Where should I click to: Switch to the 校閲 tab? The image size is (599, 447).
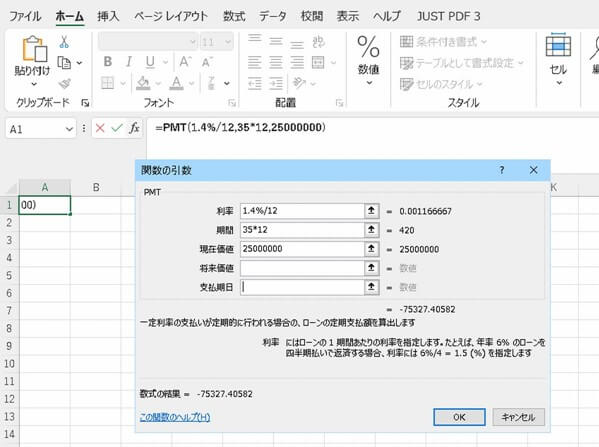coord(312,16)
